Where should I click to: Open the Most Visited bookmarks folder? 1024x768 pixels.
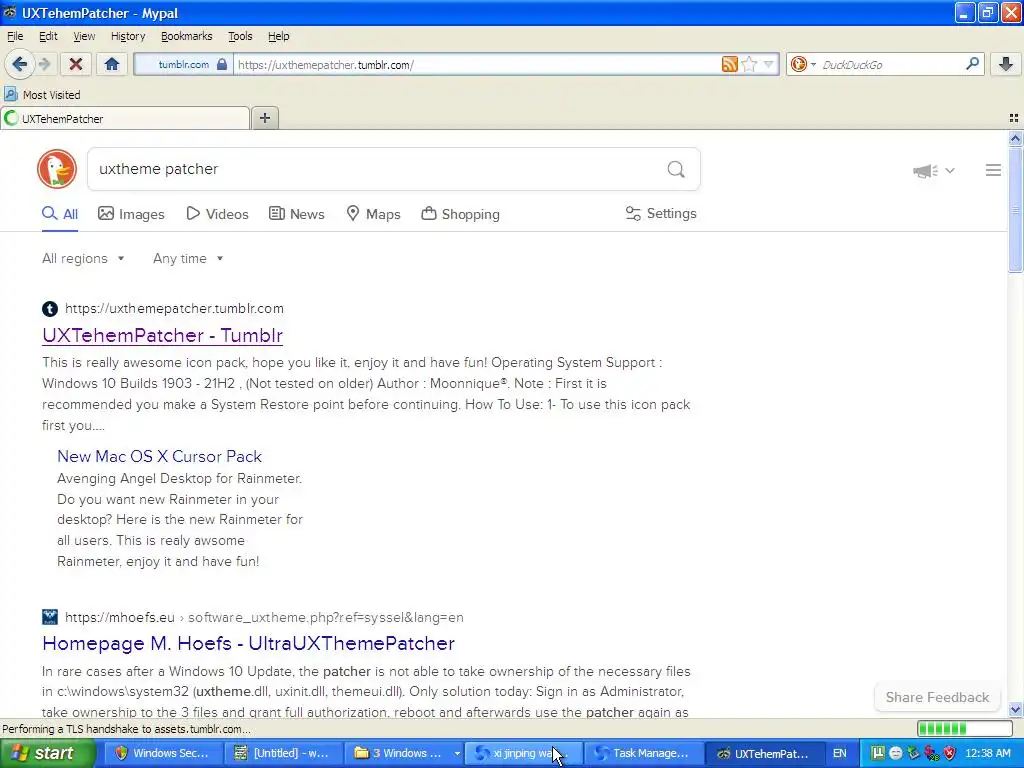[x=42, y=95]
